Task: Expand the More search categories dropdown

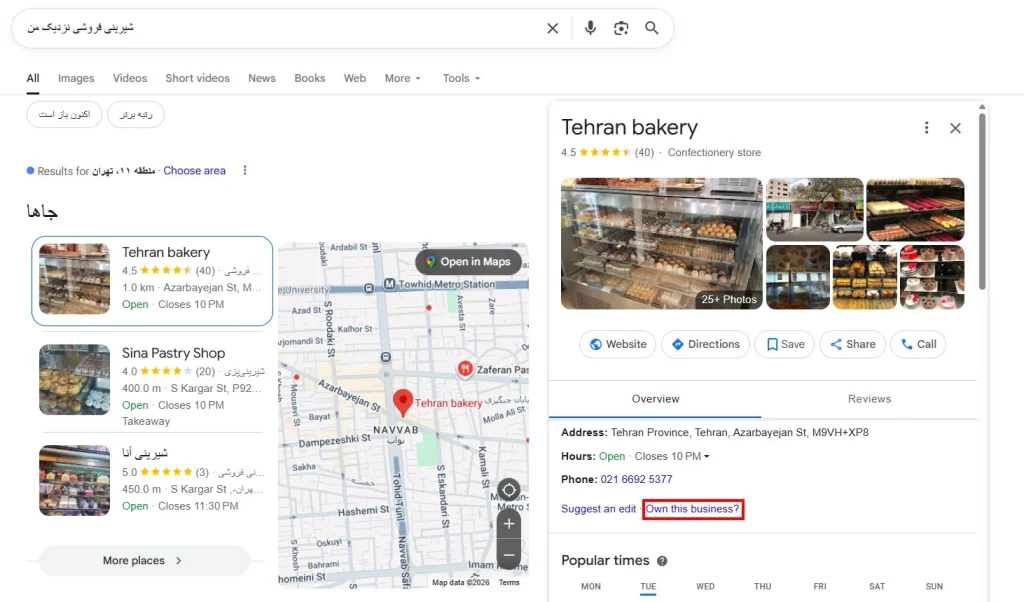Action: [x=403, y=78]
